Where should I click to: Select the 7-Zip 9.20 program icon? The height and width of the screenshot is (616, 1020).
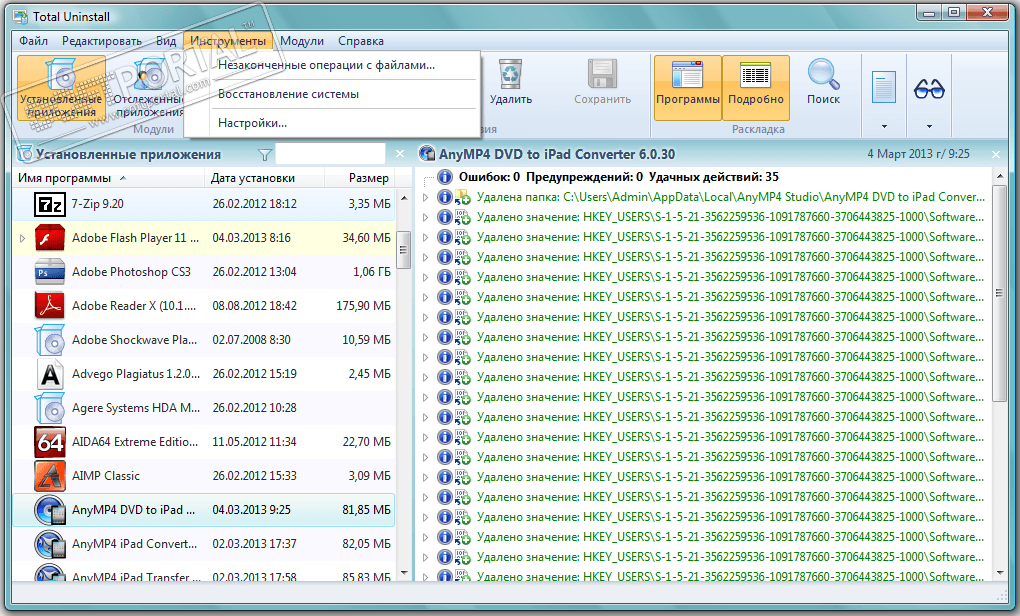click(50, 204)
